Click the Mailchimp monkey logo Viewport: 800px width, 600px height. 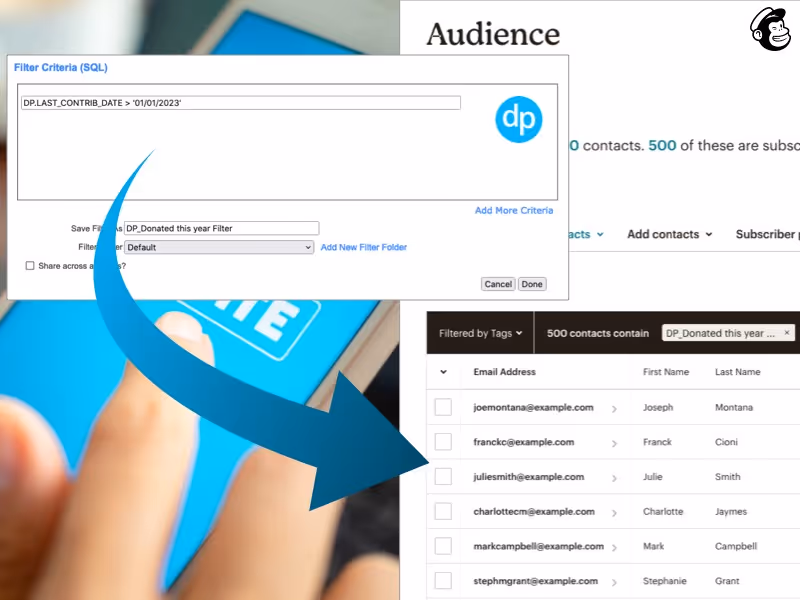tap(770, 29)
